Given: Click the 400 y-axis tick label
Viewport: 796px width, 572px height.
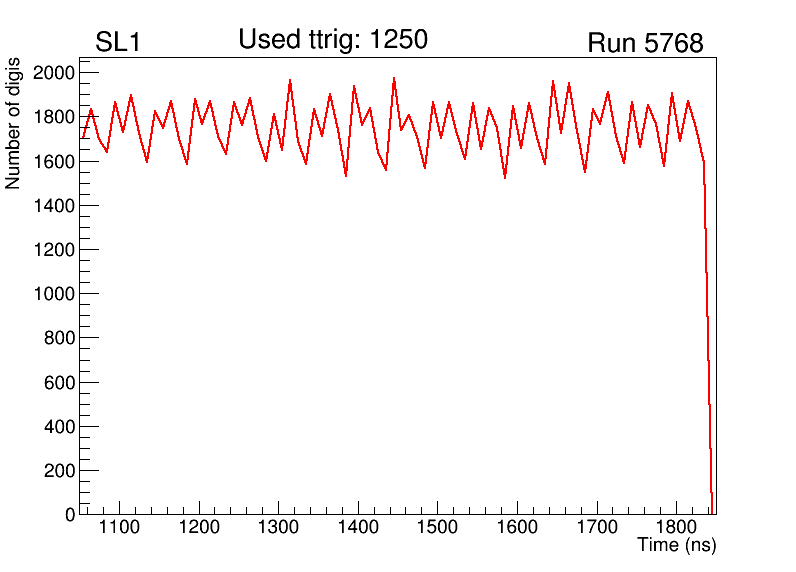Looking at the screenshot, I should pos(58,427).
